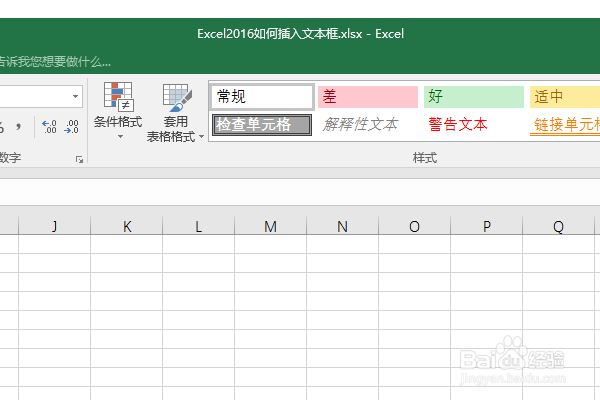Click the 样式 group label
600x400 pixels.
click(425, 158)
